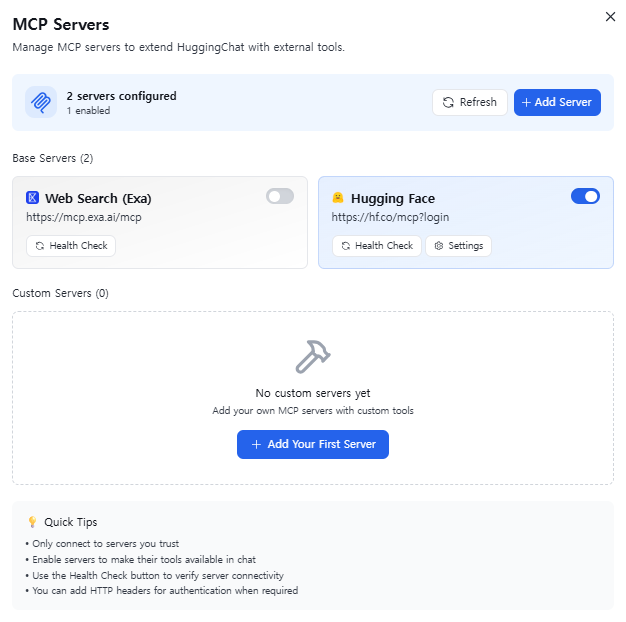
Task: Click 'Only connect to servers you trust' tip
Action: pos(105,544)
